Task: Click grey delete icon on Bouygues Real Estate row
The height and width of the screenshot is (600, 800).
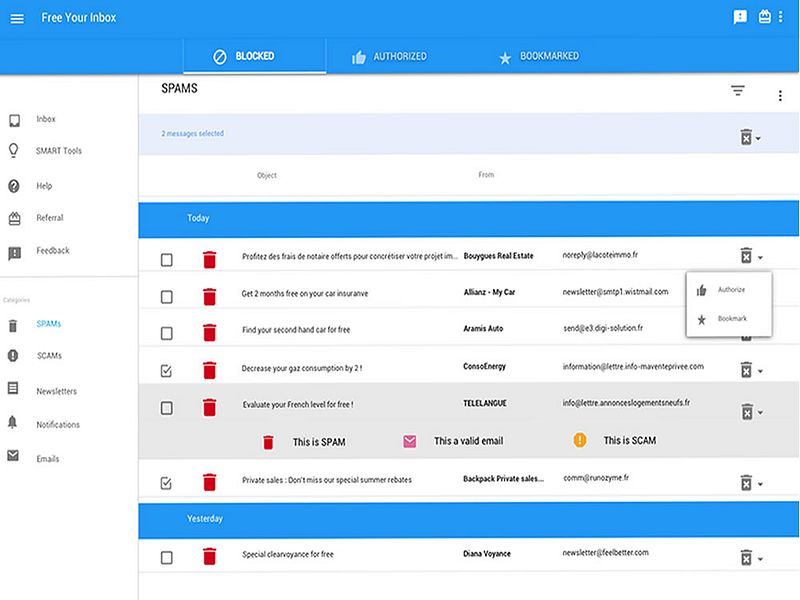Action: tap(746, 256)
